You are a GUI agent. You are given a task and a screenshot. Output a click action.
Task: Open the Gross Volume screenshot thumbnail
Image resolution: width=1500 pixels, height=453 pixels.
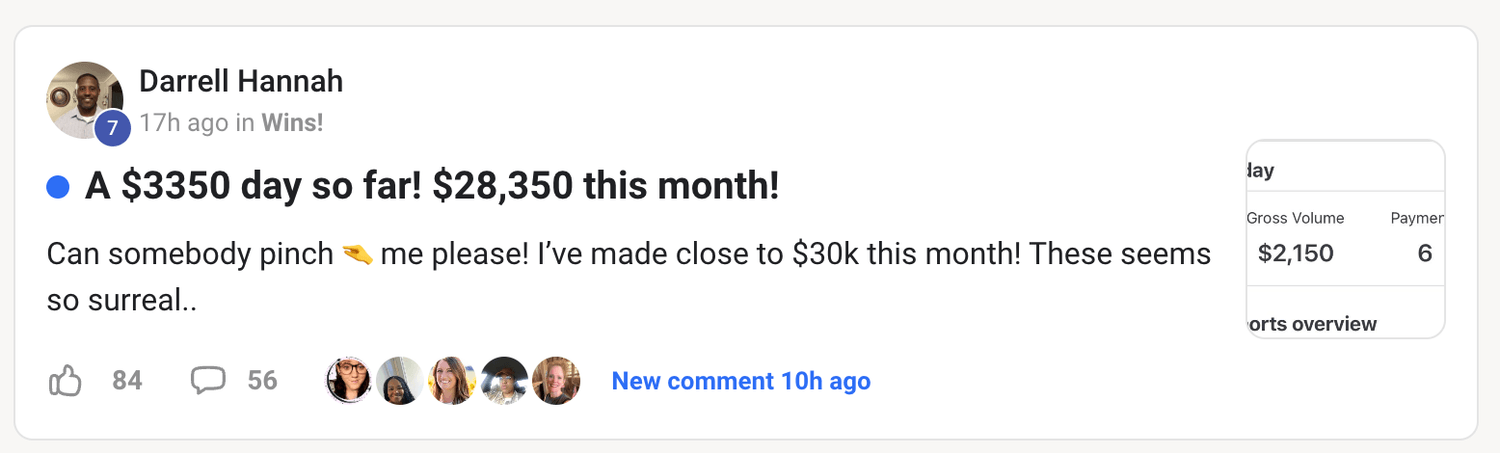point(1345,239)
